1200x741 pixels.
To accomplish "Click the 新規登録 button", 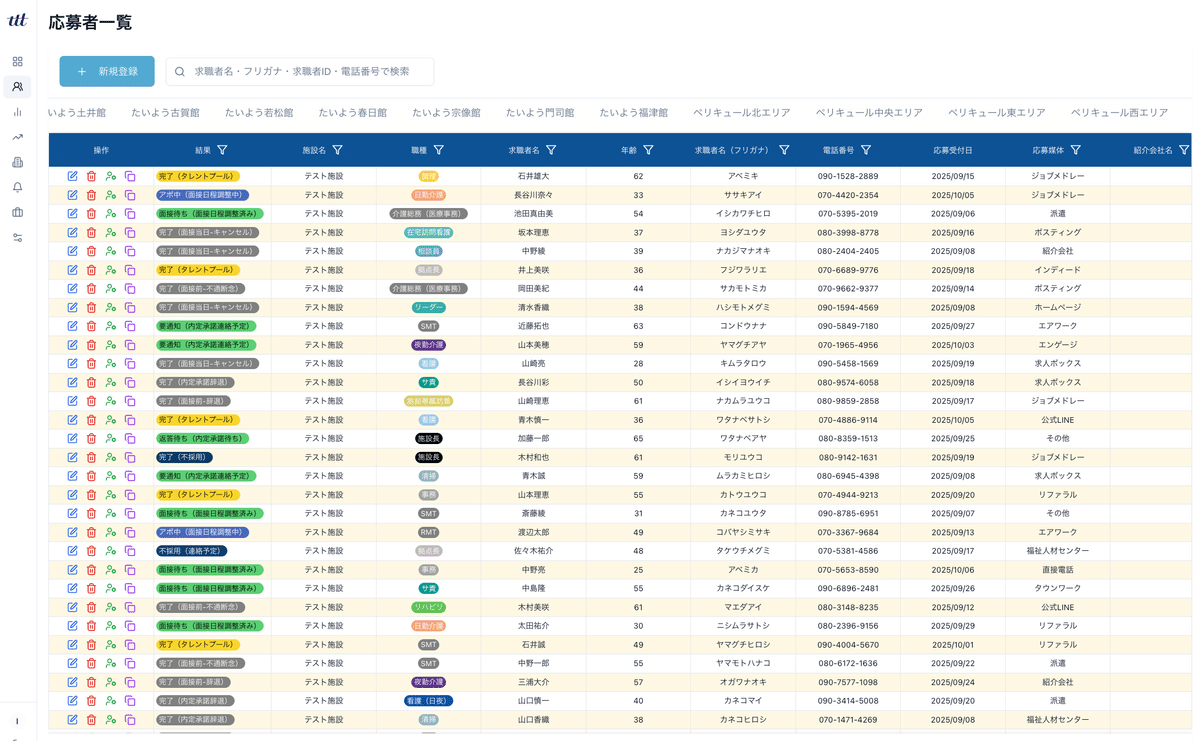I will (107, 71).
